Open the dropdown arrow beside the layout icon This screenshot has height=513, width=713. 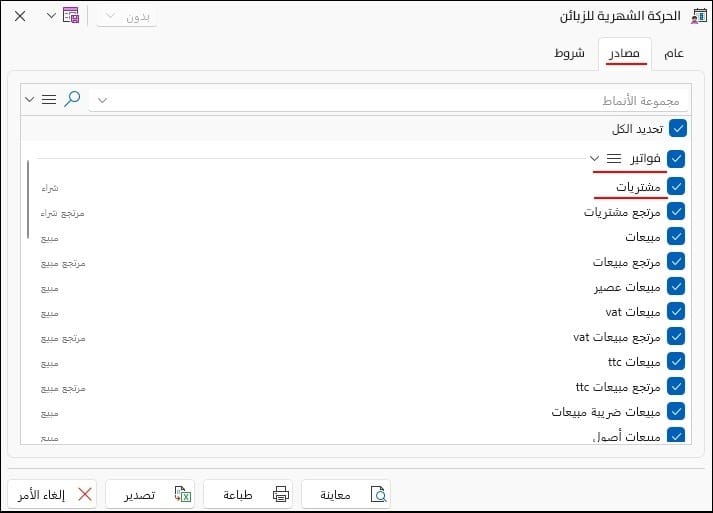[51, 16]
